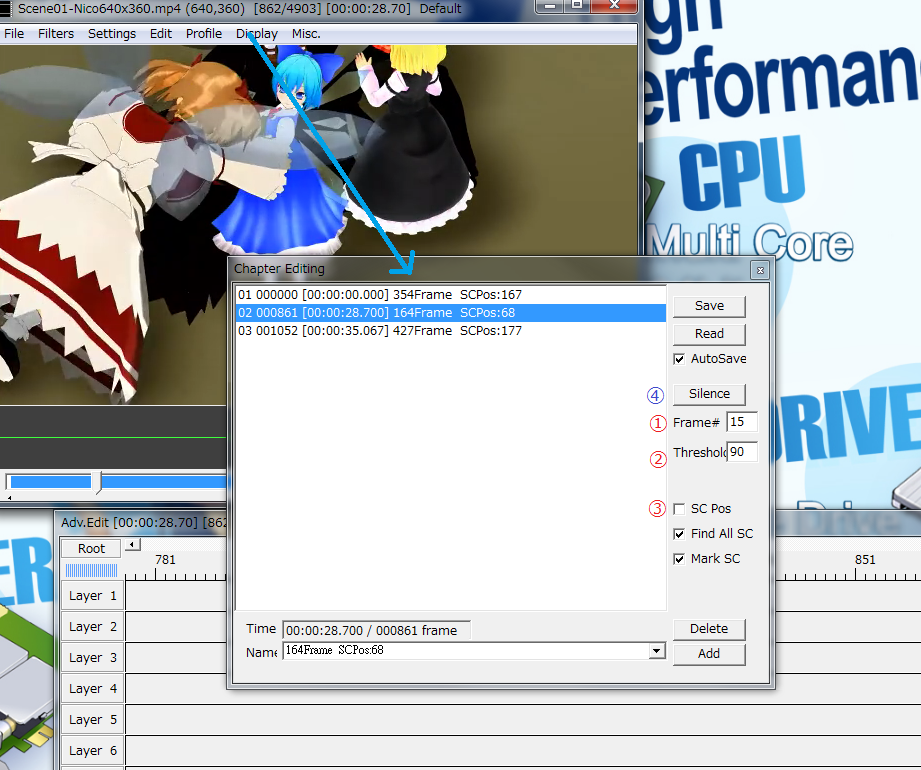Screen dimensions: 921x770
Task: Select Layer 2 label
Action: (92, 627)
